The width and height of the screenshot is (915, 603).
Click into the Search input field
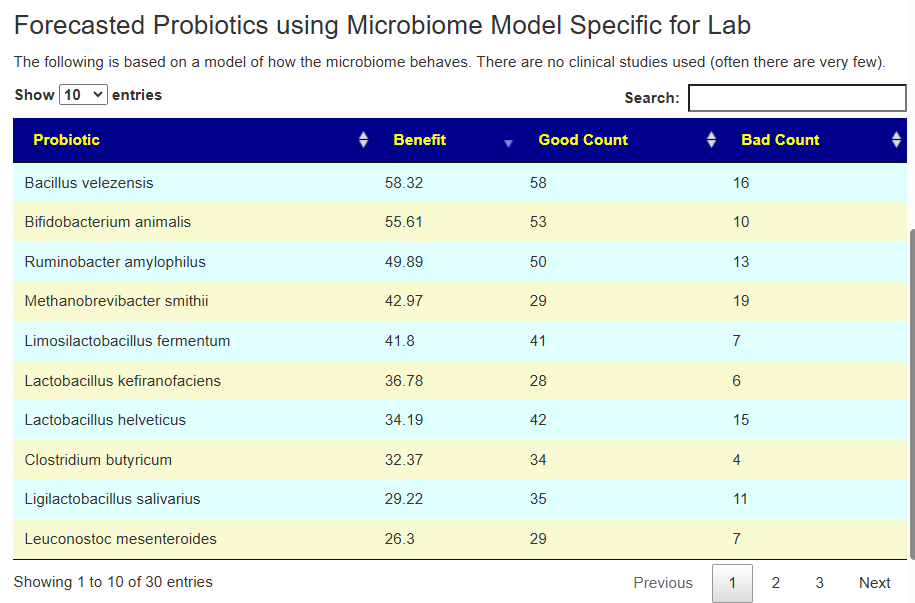797,98
